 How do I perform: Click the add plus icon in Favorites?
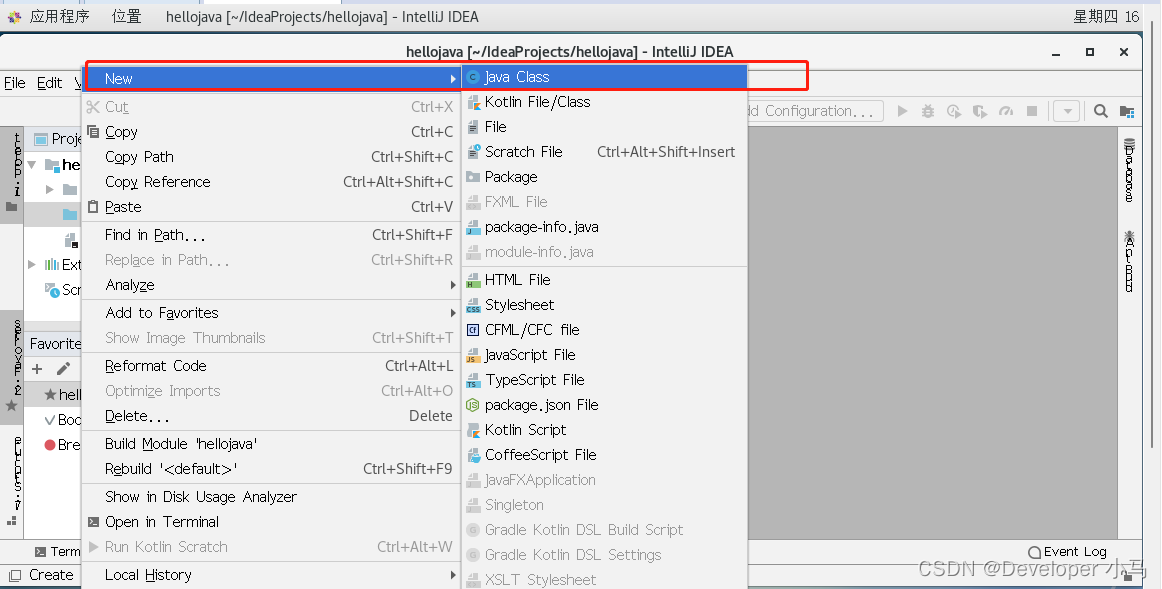[x=37, y=369]
